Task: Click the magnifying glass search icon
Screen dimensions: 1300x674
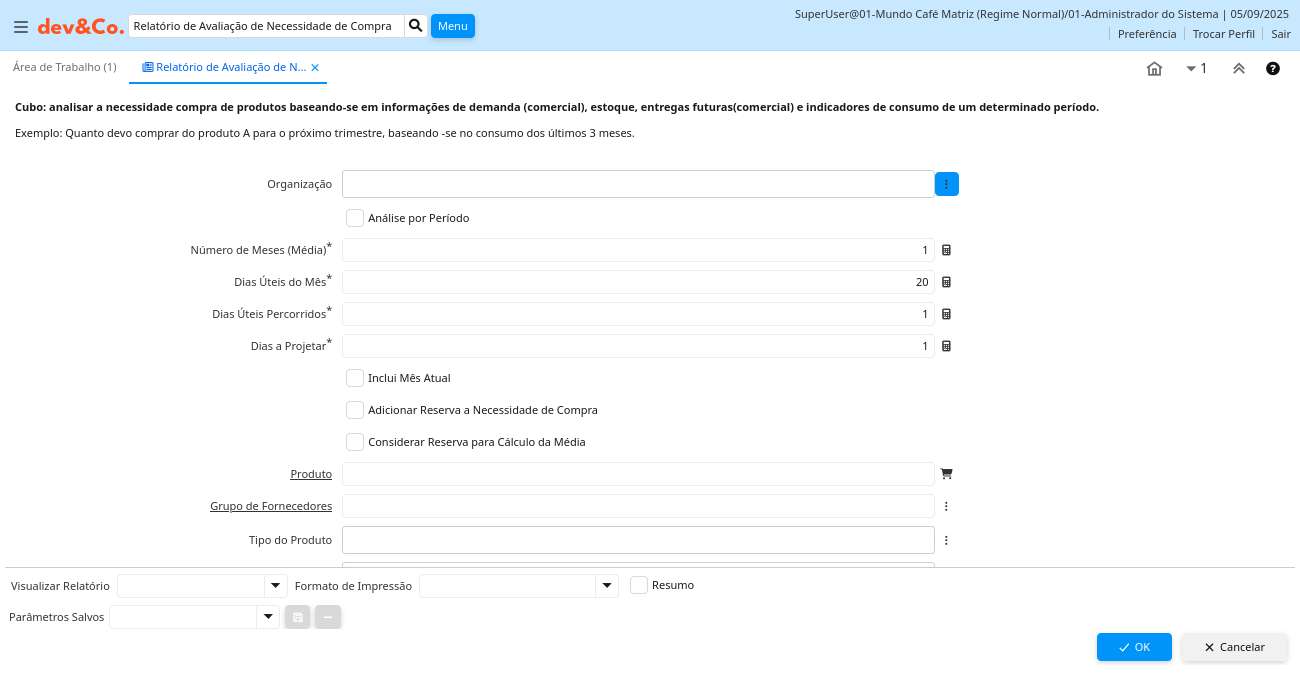Action: 416,26
